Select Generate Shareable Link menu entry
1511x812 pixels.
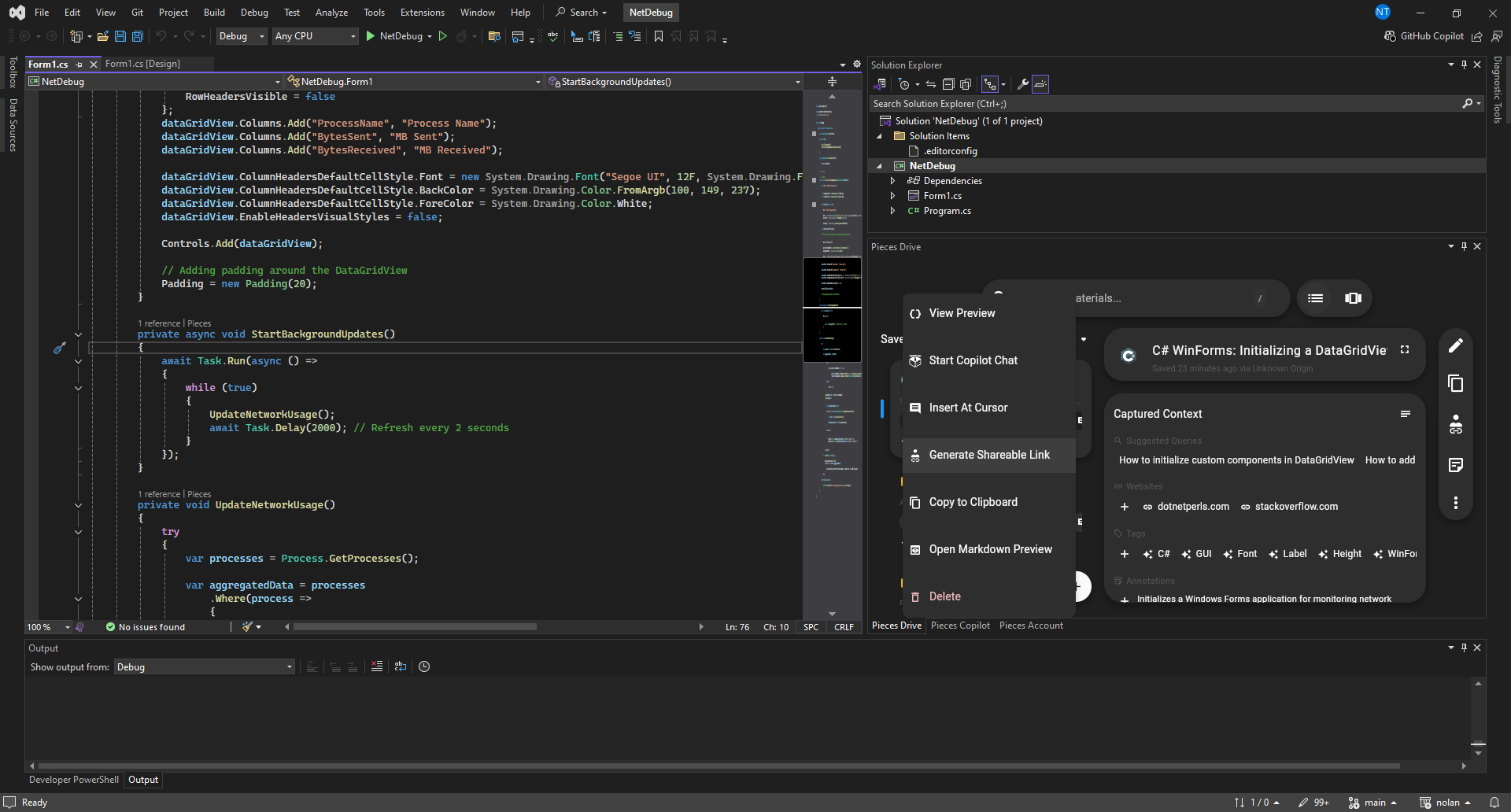[989, 455]
